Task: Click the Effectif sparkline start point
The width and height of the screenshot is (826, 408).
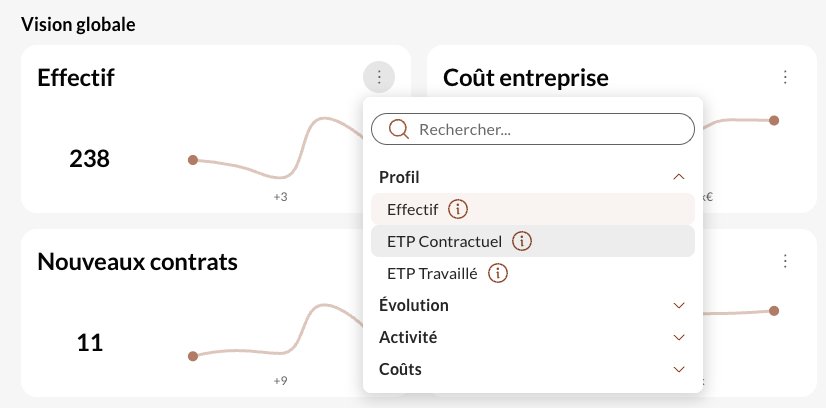Action: pos(193,160)
